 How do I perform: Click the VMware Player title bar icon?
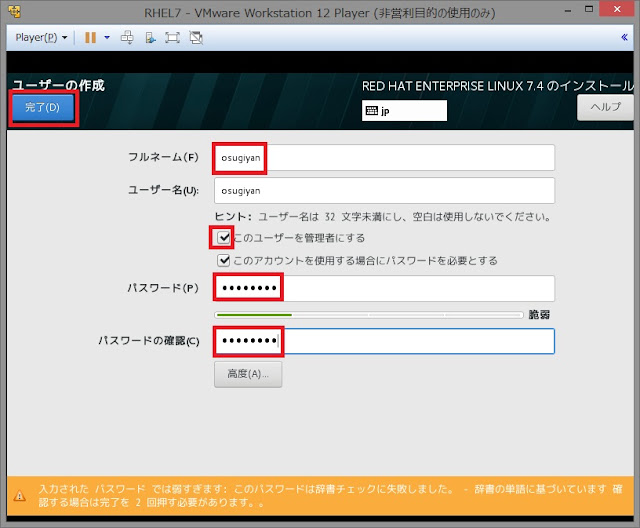click(x=15, y=11)
